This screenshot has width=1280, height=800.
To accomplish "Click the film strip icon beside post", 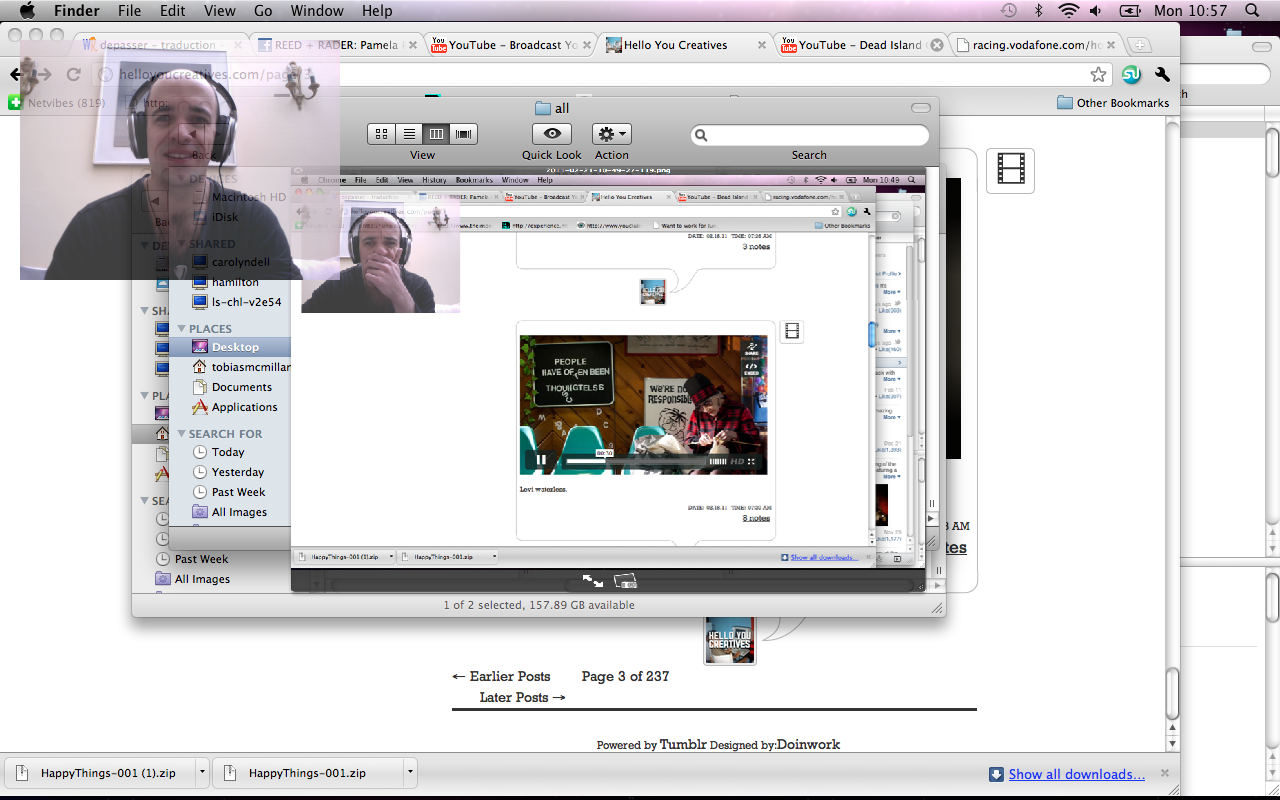I will [x=1010, y=170].
